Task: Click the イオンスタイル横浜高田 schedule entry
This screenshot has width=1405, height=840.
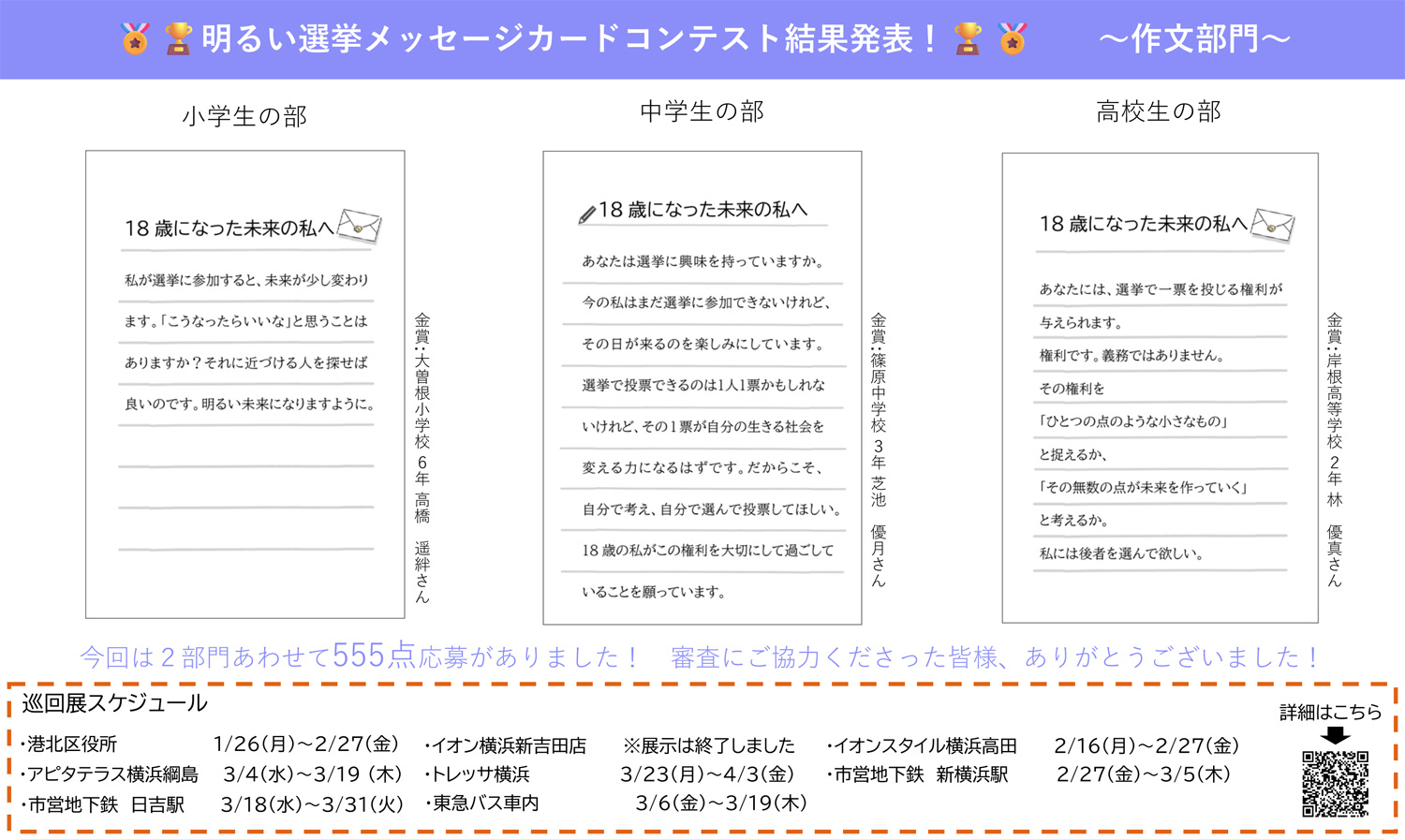Action: point(924,745)
